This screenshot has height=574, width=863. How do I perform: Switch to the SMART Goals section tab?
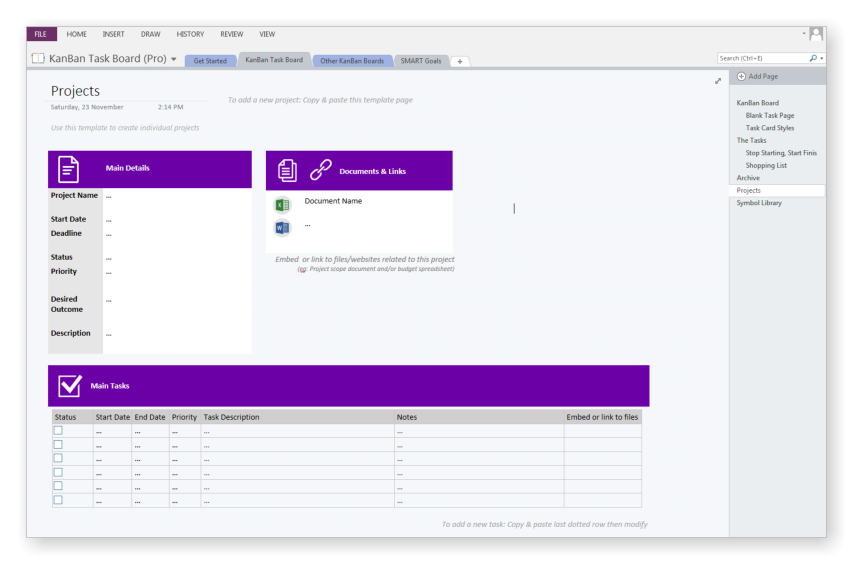click(421, 61)
